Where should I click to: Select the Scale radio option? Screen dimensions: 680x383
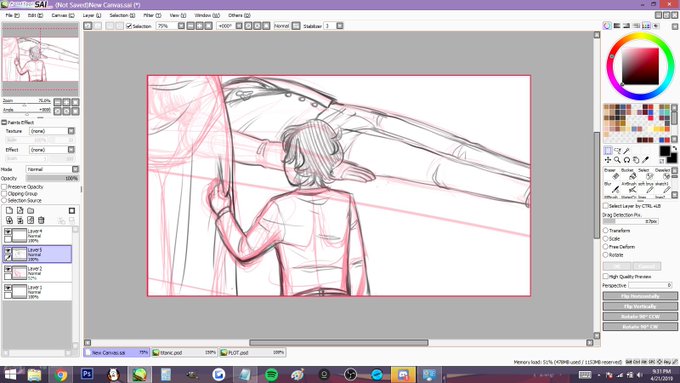(606, 239)
